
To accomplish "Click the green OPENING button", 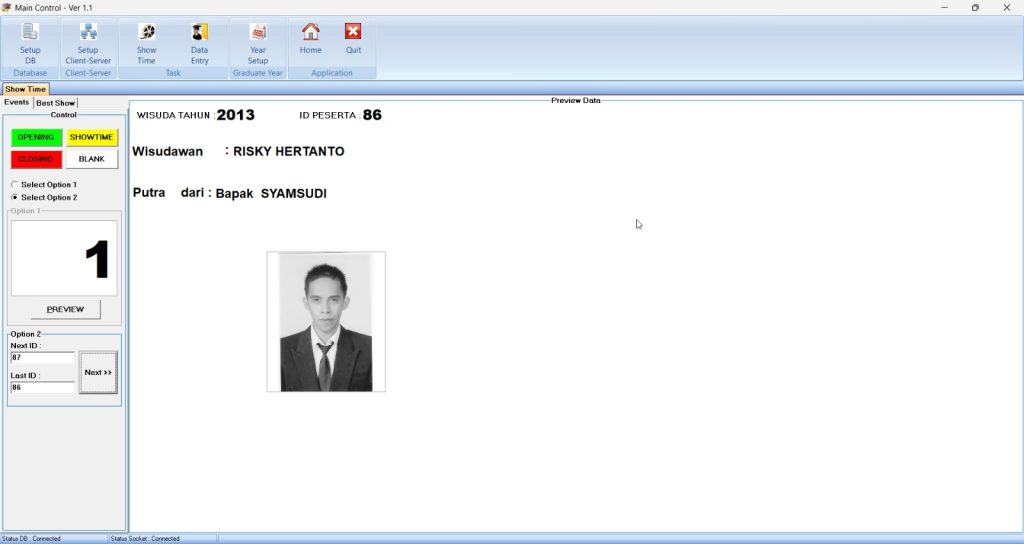I will click(36, 137).
